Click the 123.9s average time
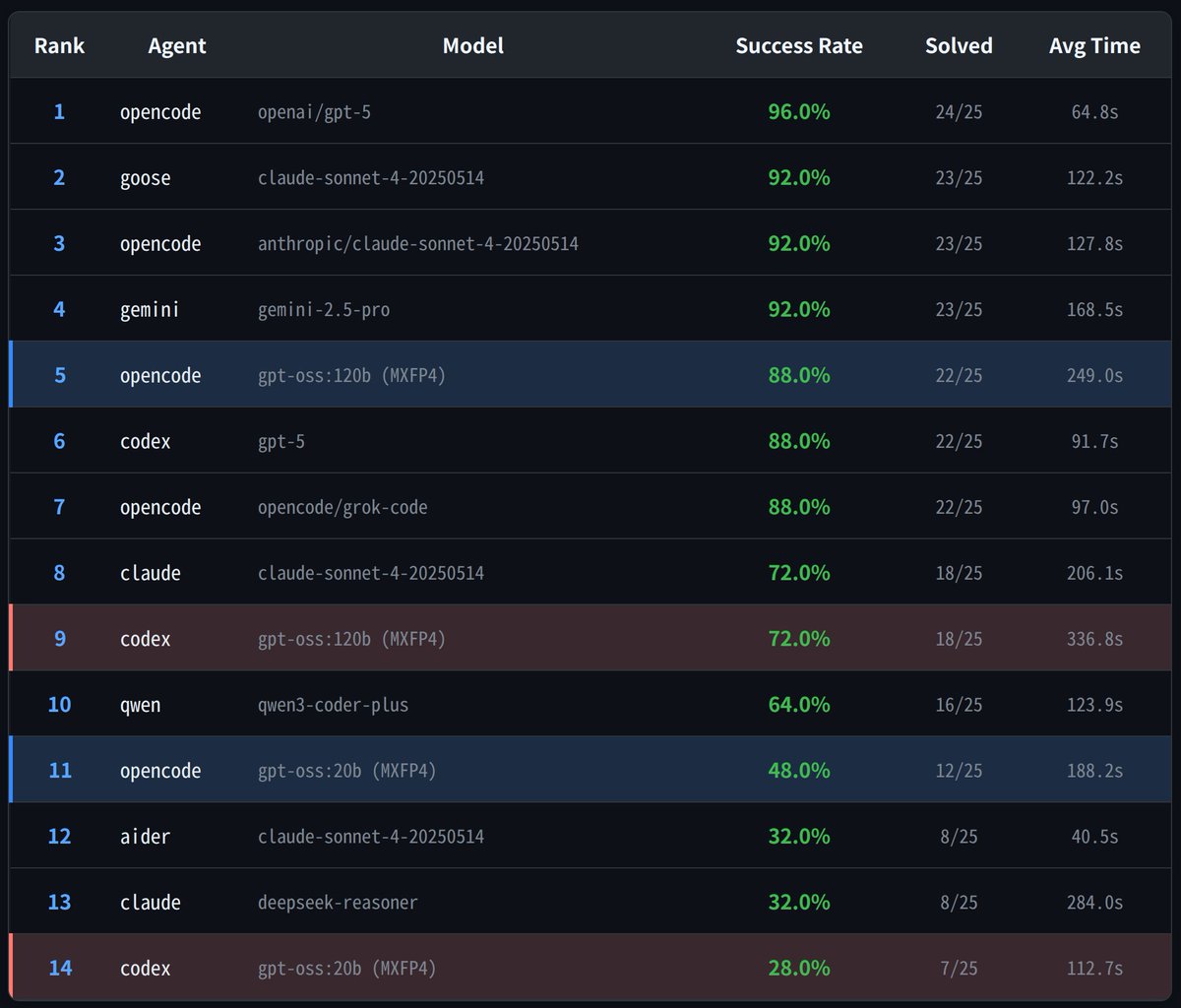 pos(1094,706)
